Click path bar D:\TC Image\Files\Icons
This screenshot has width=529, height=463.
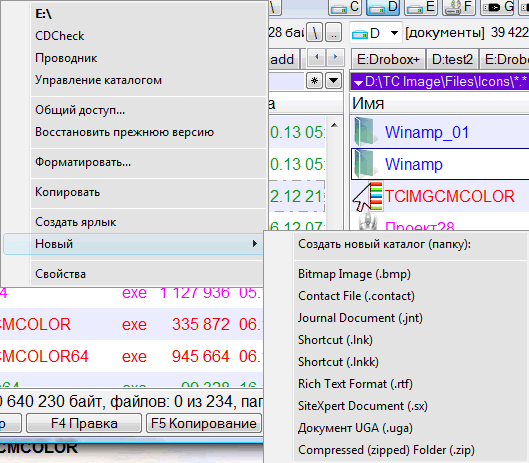440,81
